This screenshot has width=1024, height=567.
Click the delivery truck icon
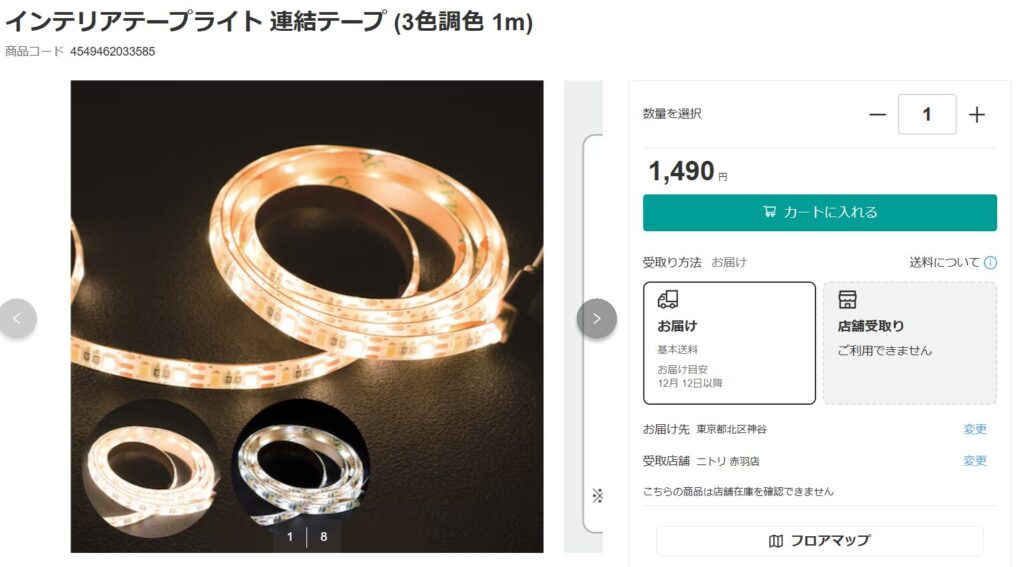point(668,300)
